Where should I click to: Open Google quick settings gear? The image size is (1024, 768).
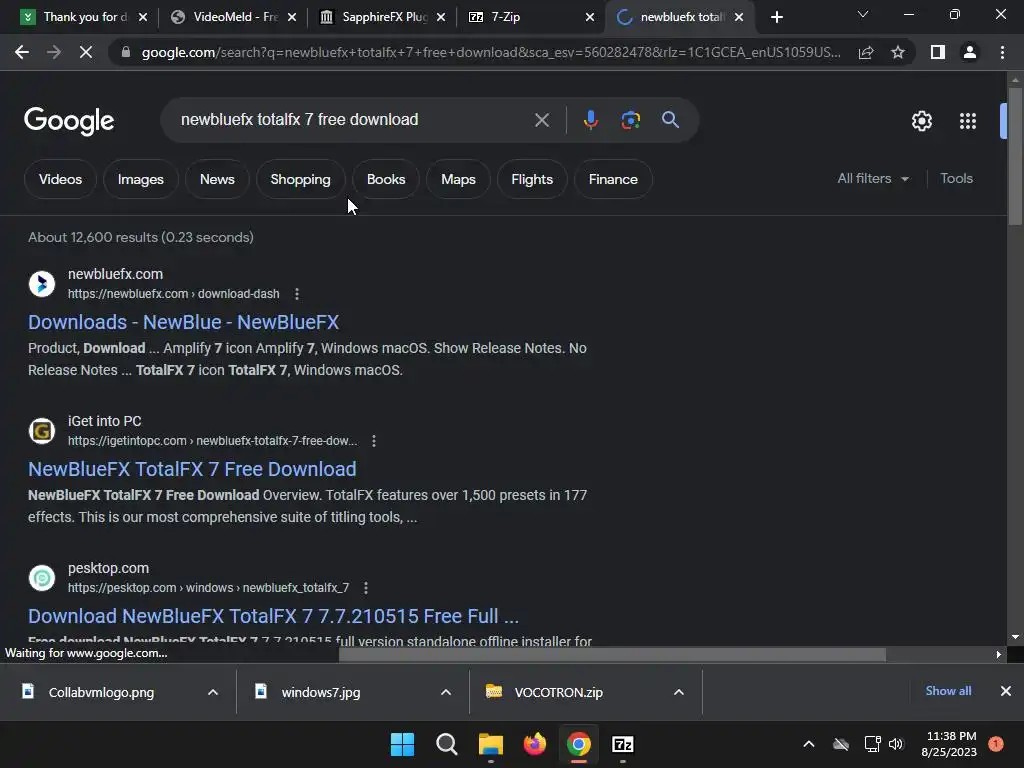tap(921, 121)
